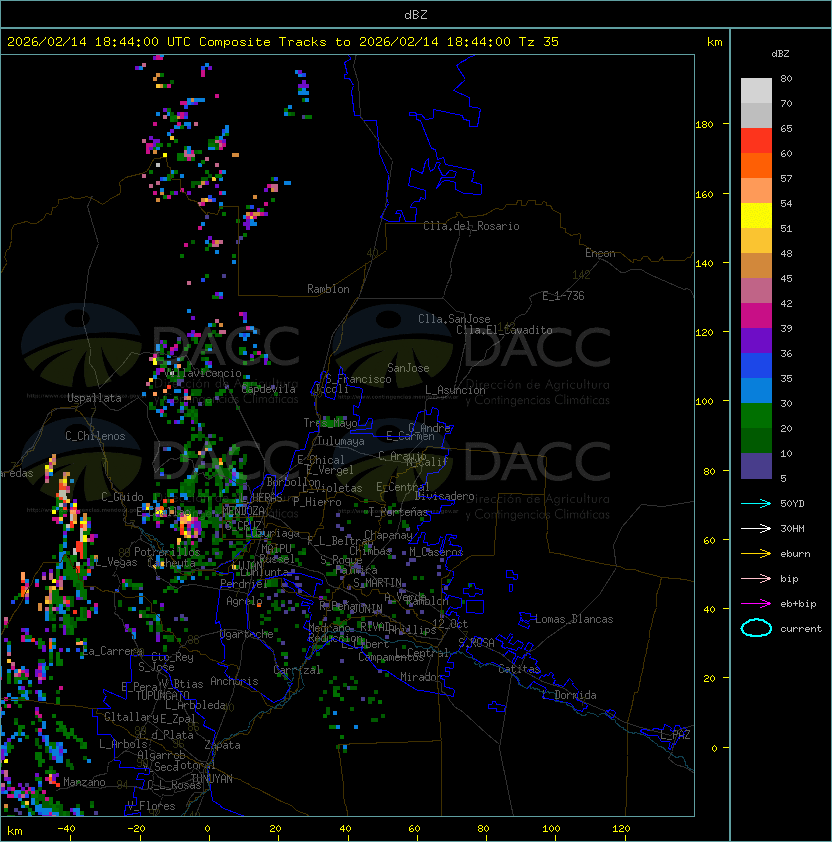Click the 'dBZ' title at top

pyautogui.click(x=416, y=14)
